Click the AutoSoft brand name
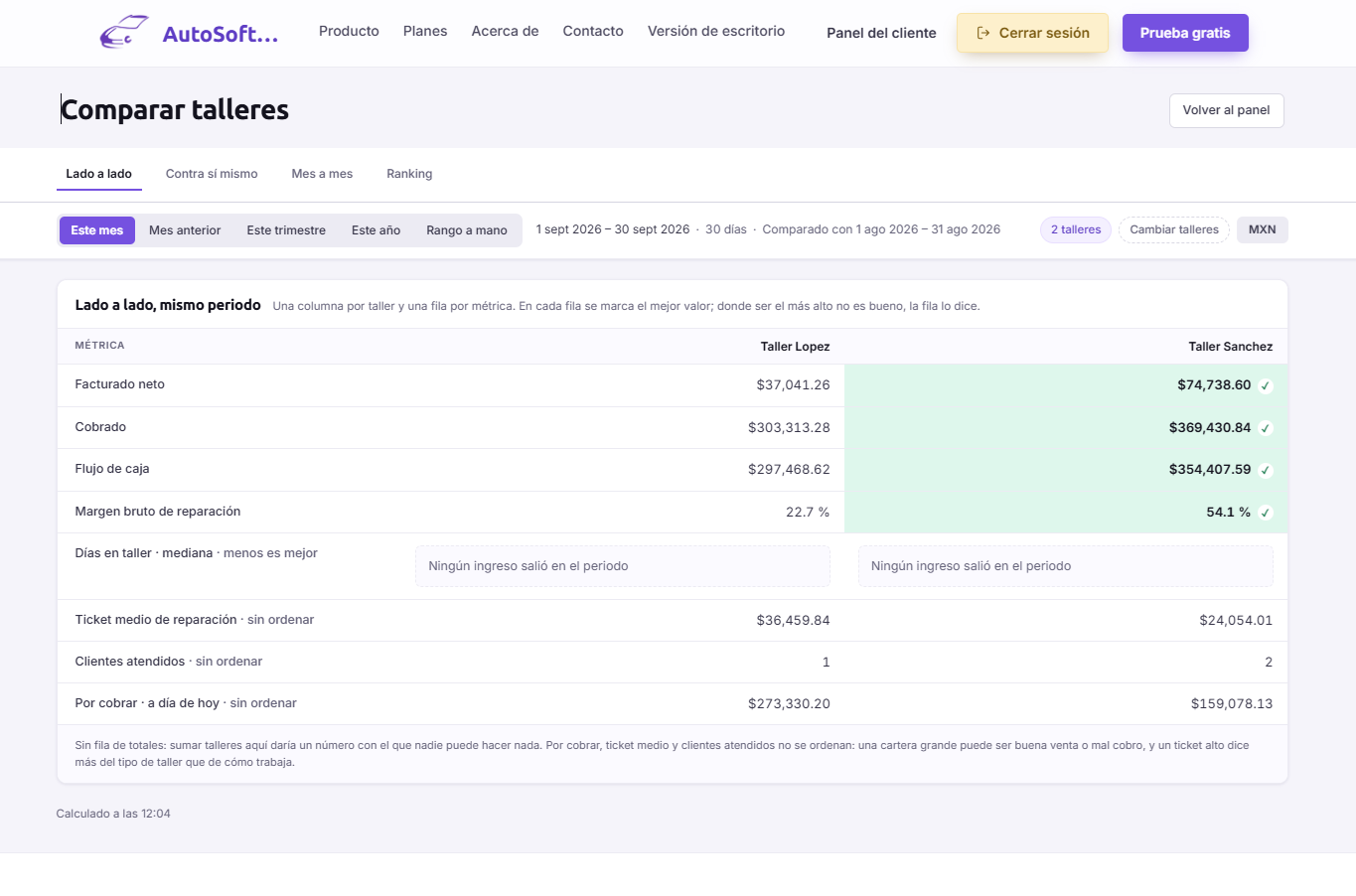 coord(221,34)
